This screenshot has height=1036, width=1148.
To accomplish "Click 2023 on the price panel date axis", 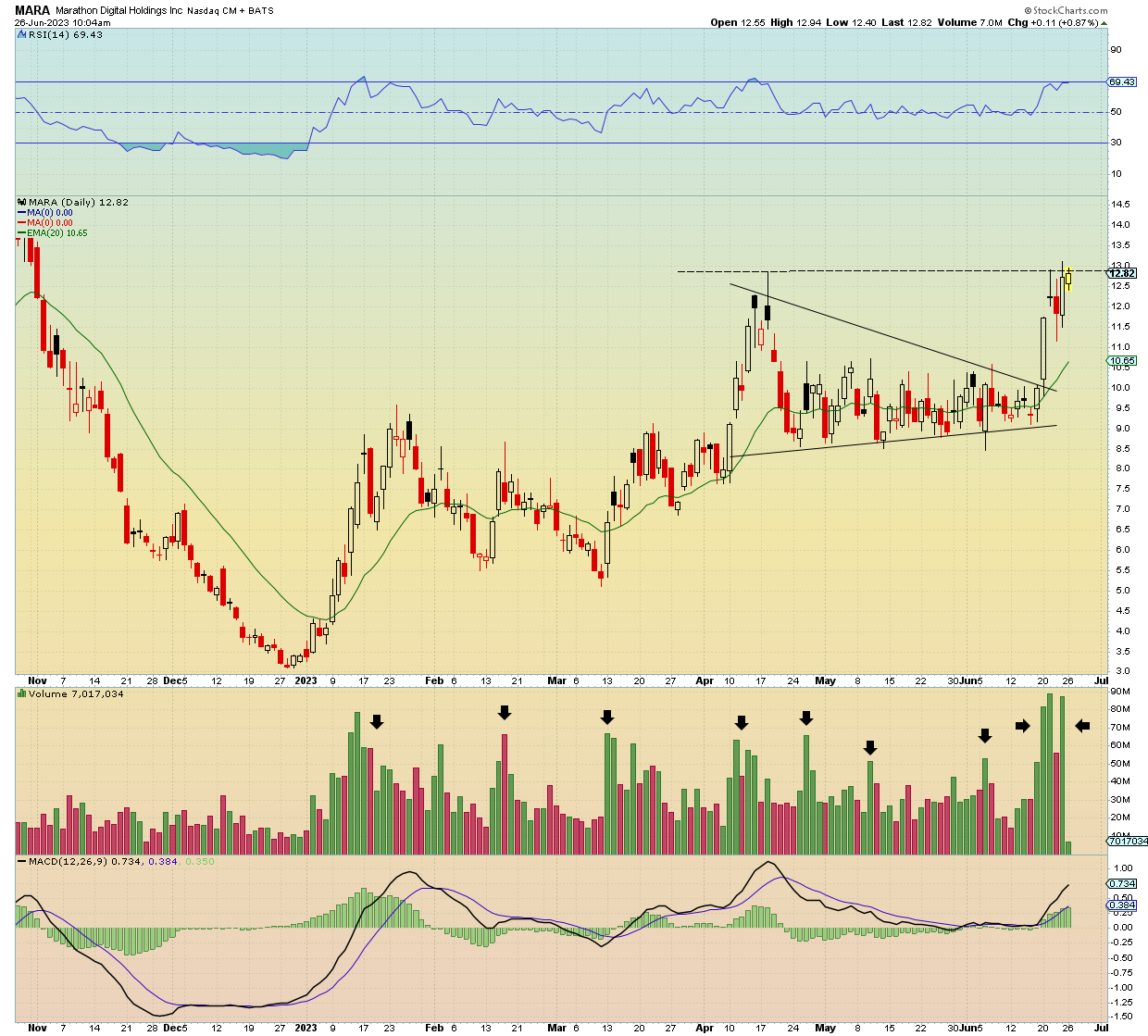I will click(x=306, y=680).
